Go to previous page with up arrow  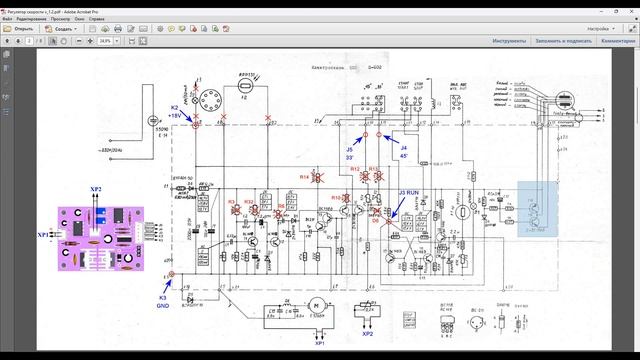(7, 41)
